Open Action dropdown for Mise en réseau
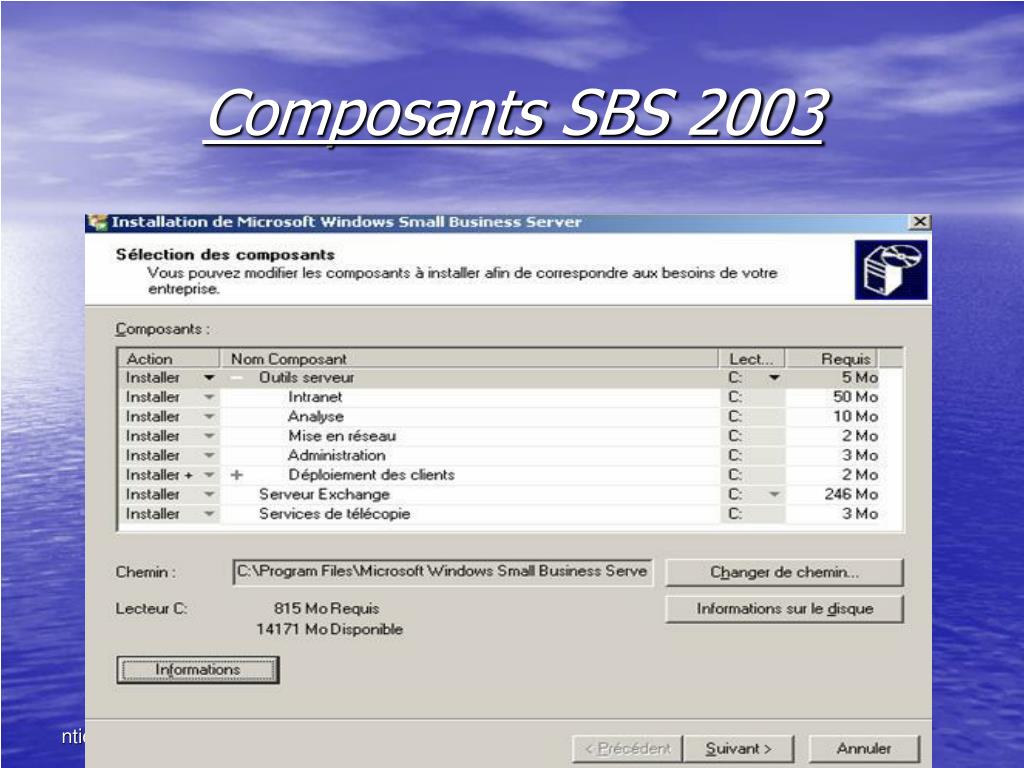This screenshot has width=1024, height=768. [209, 436]
